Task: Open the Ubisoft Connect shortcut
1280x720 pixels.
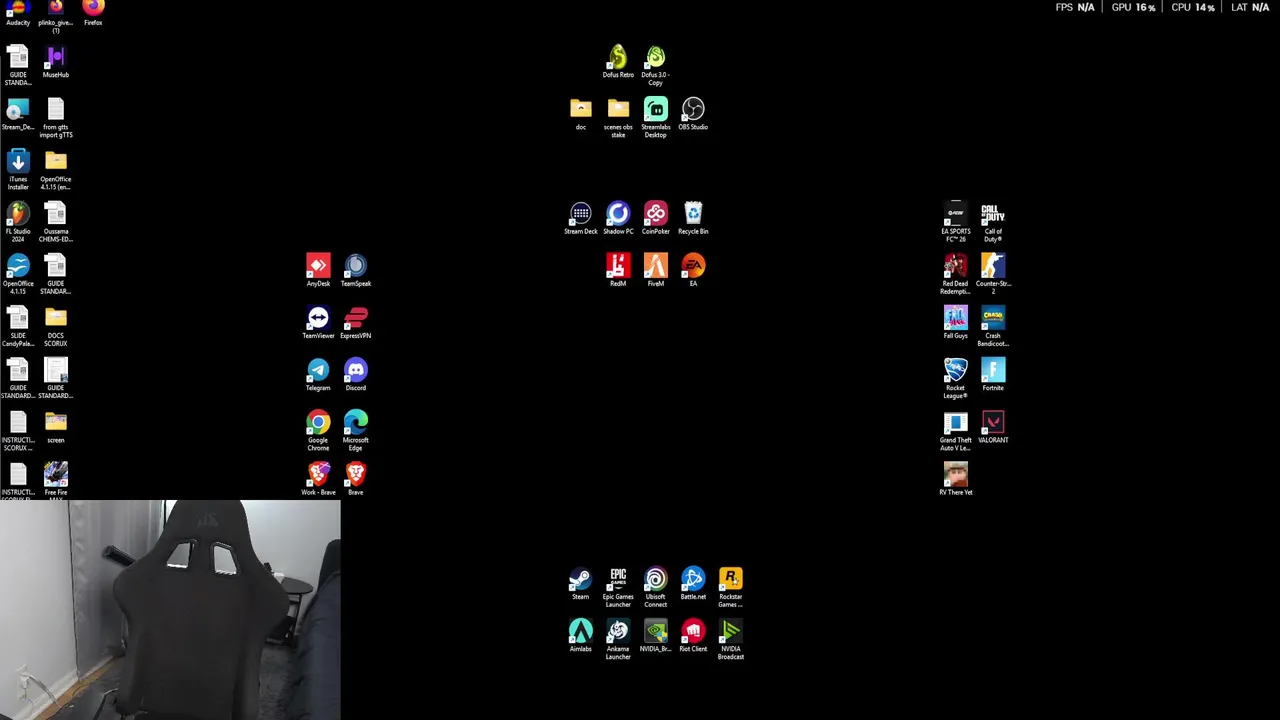Action: click(656, 588)
